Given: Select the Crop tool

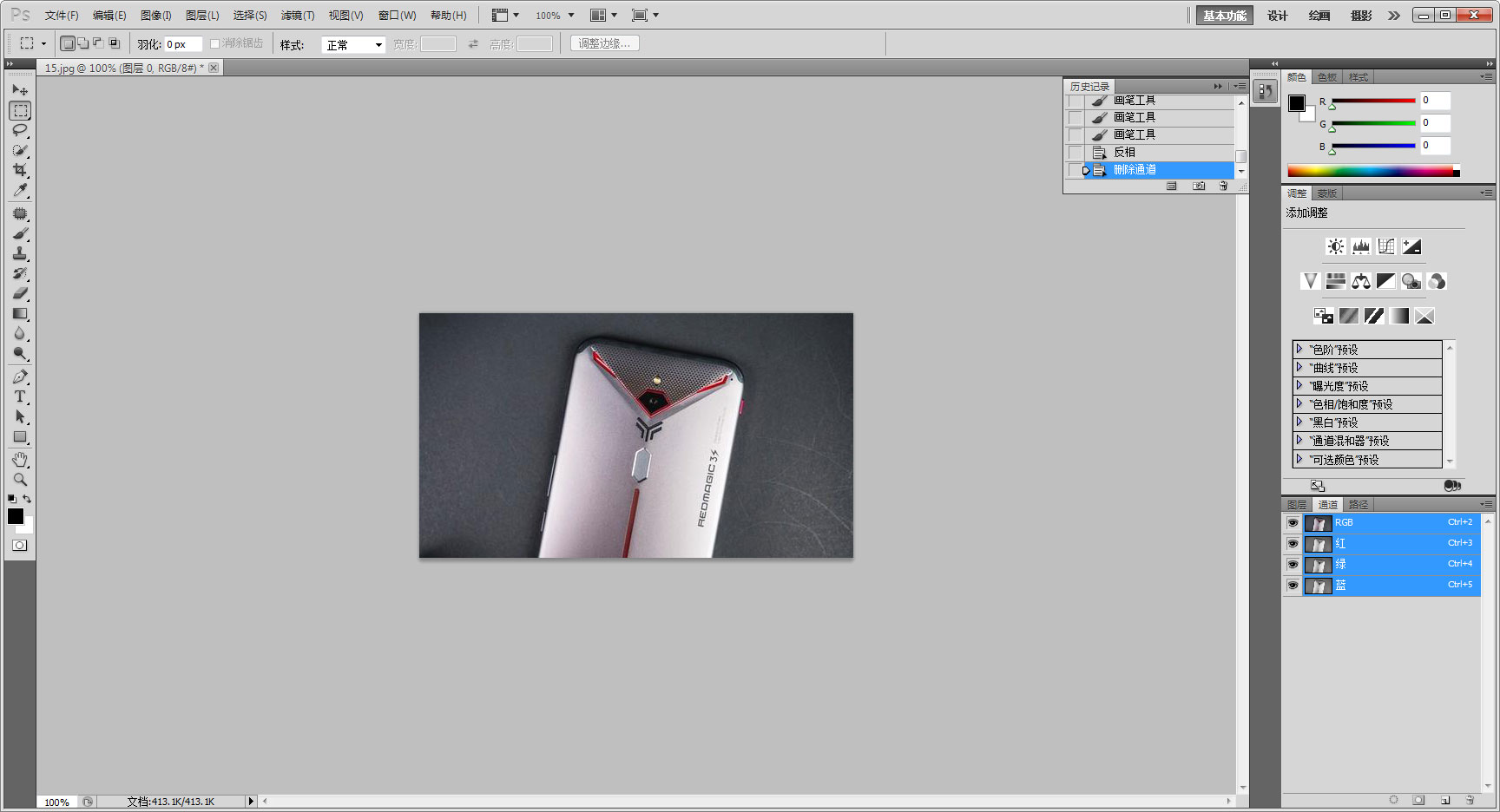Looking at the screenshot, I should [x=19, y=169].
